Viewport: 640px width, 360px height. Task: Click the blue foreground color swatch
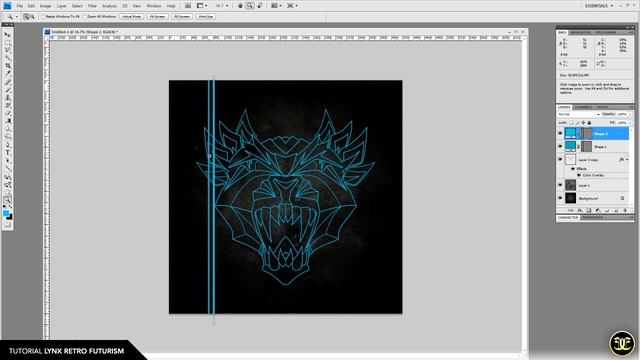tap(6, 213)
